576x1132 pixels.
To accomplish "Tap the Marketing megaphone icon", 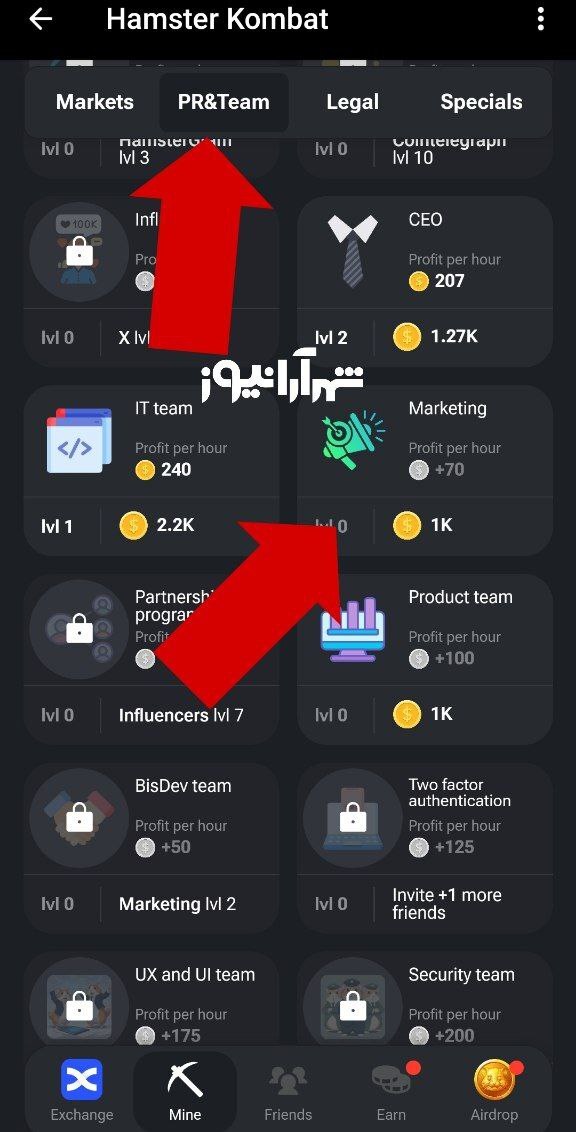I will pyautogui.click(x=353, y=440).
